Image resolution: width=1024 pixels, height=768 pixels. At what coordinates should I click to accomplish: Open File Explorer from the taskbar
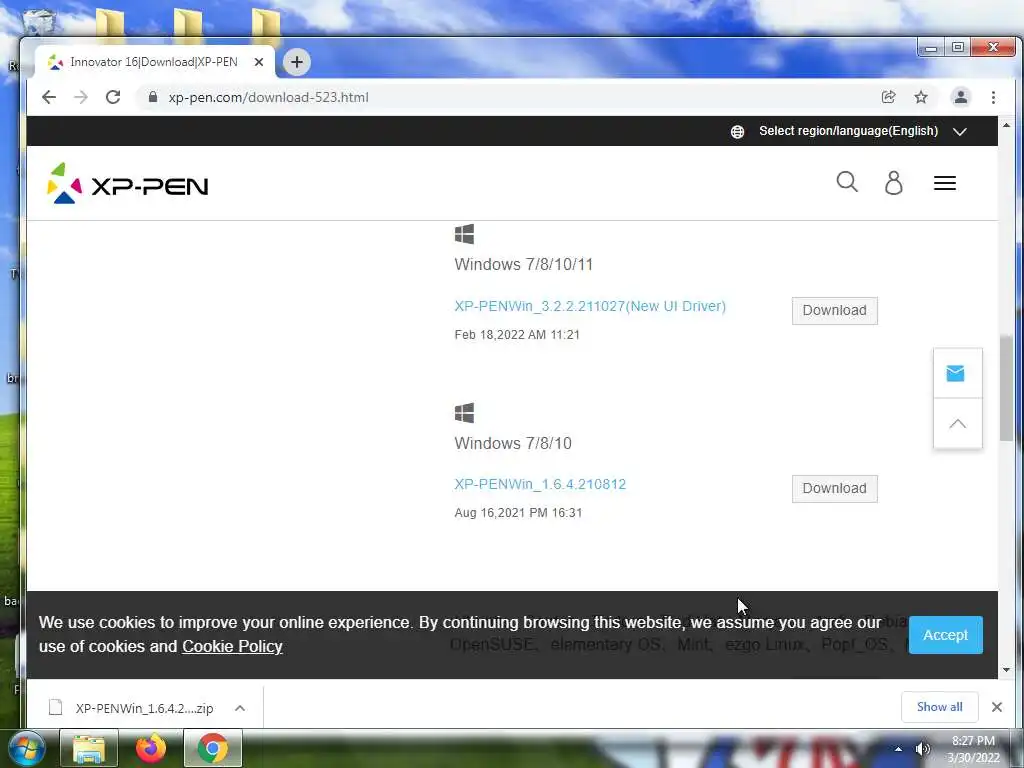89,748
